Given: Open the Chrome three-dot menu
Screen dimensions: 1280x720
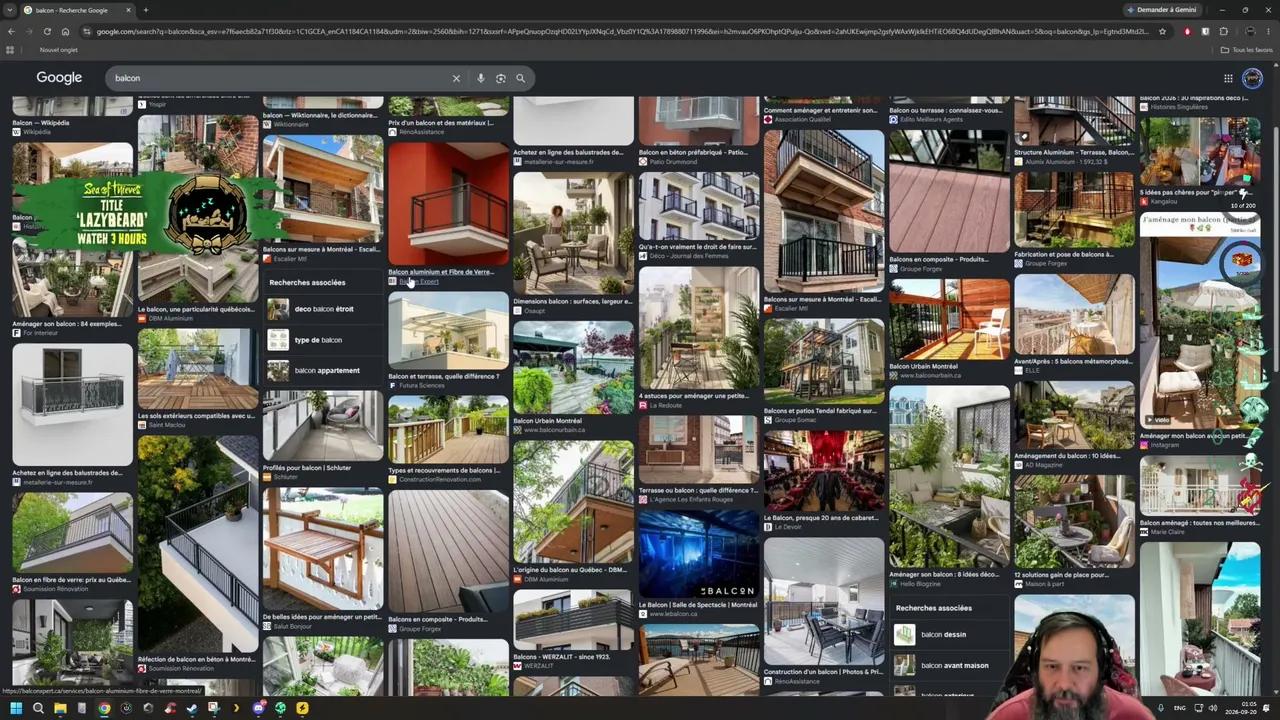Looking at the screenshot, I should 1268,31.
